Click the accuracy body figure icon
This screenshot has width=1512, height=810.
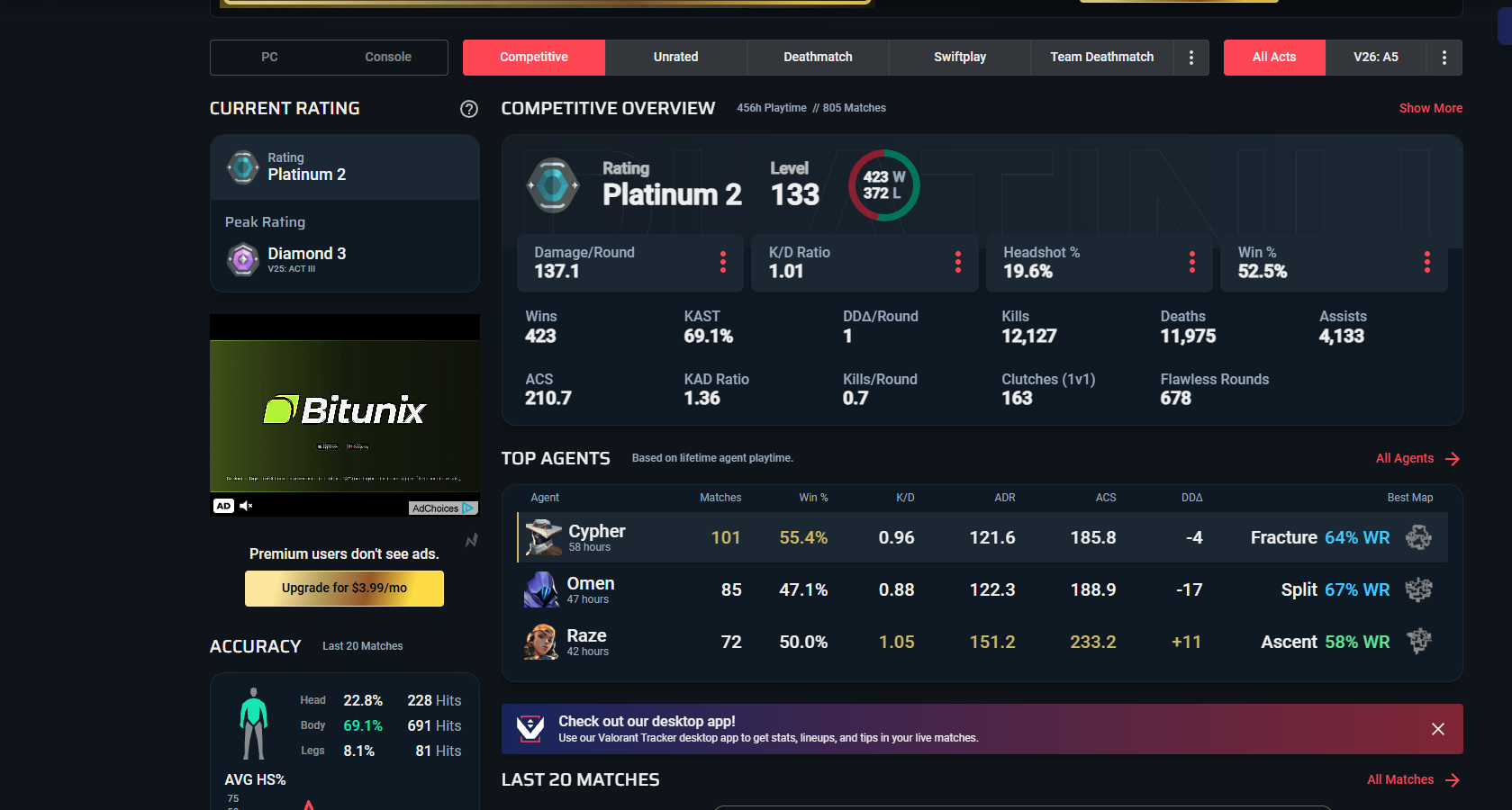(254, 724)
